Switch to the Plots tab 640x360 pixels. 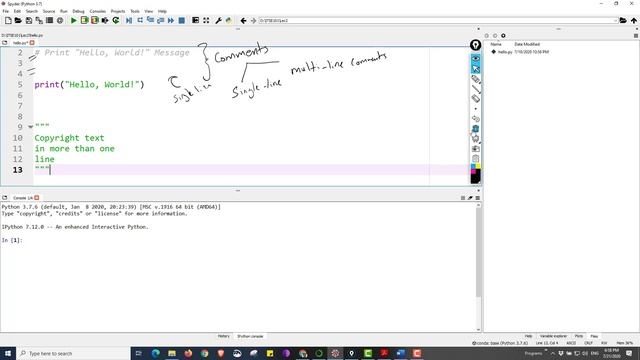click(x=579, y=336)
